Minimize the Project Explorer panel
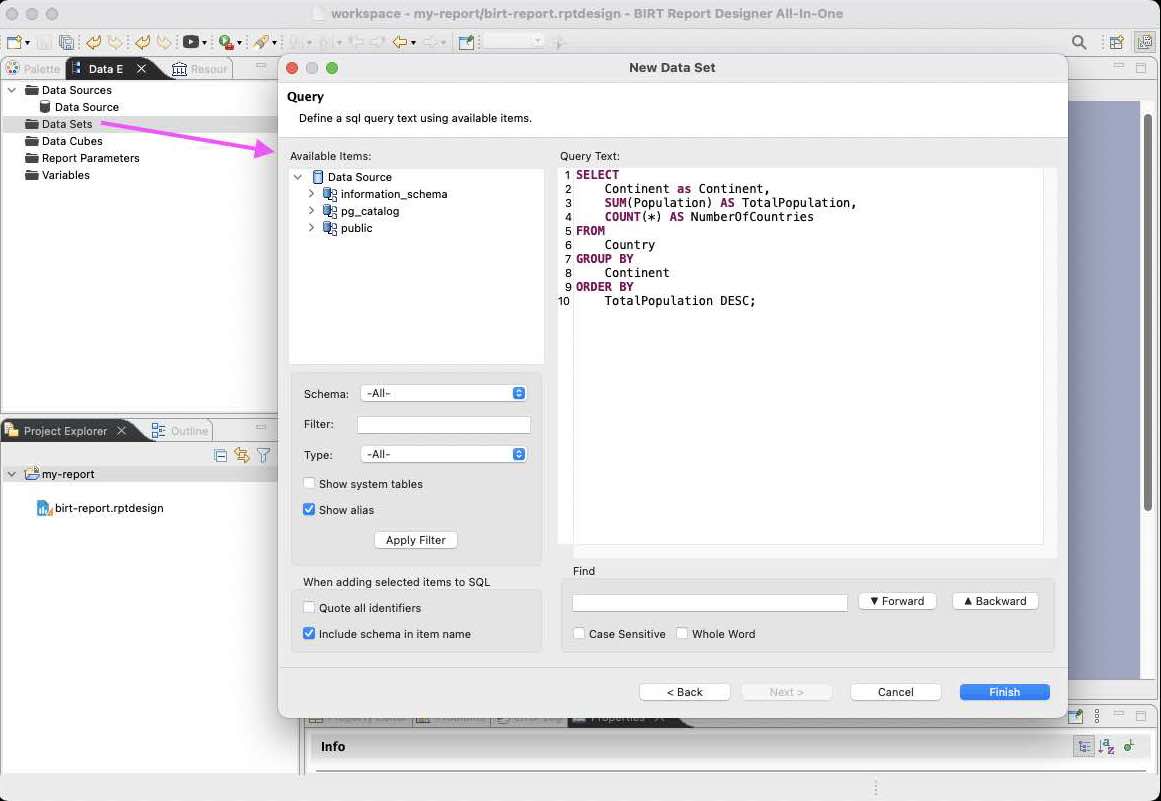Image resolution: width=1161 pixels, height=801 pixels. 261,427
